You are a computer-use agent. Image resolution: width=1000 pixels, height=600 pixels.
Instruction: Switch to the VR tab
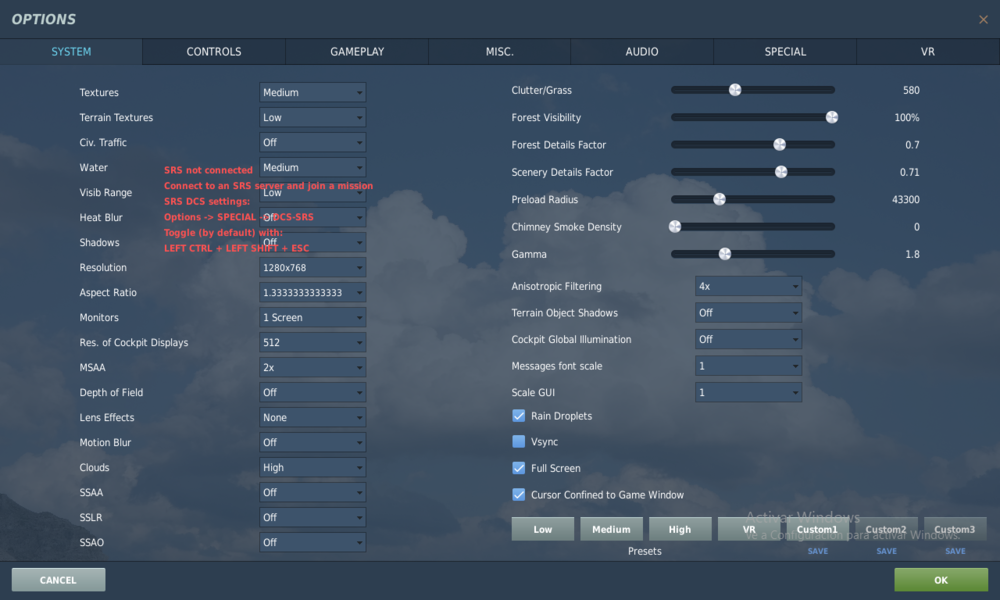(x=928, y=52)
